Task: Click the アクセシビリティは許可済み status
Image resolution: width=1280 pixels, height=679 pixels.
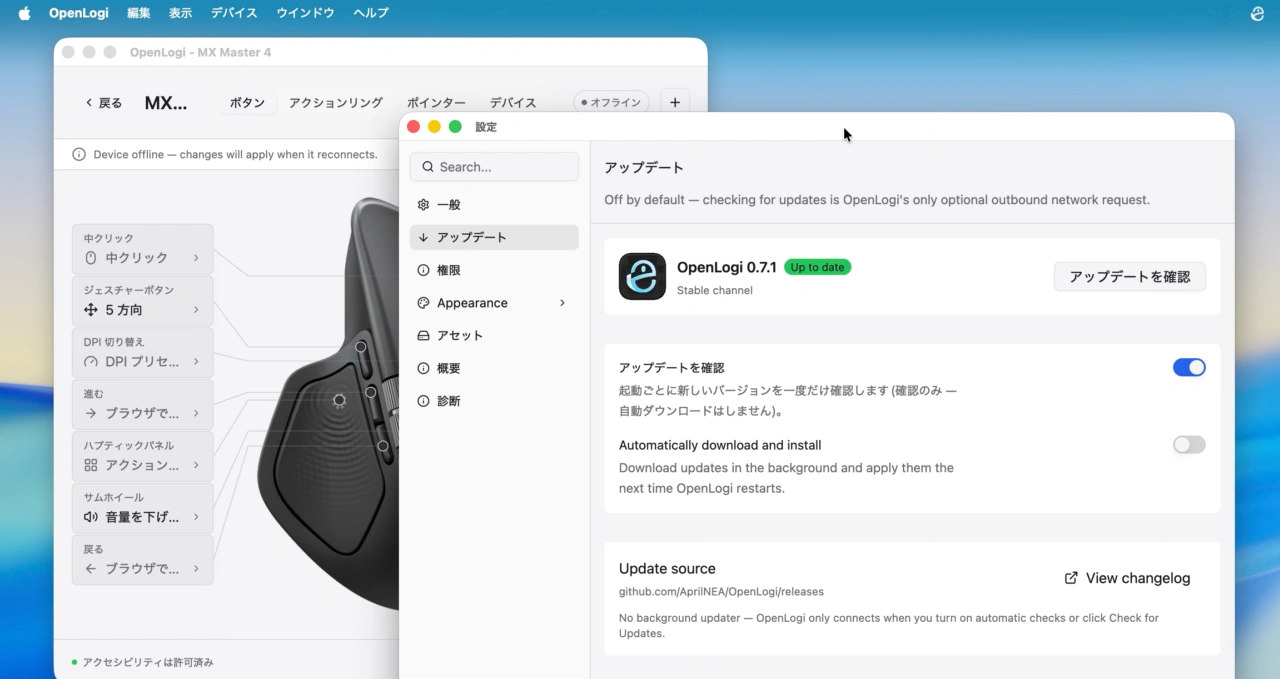Action: click(x=142, y=662)
